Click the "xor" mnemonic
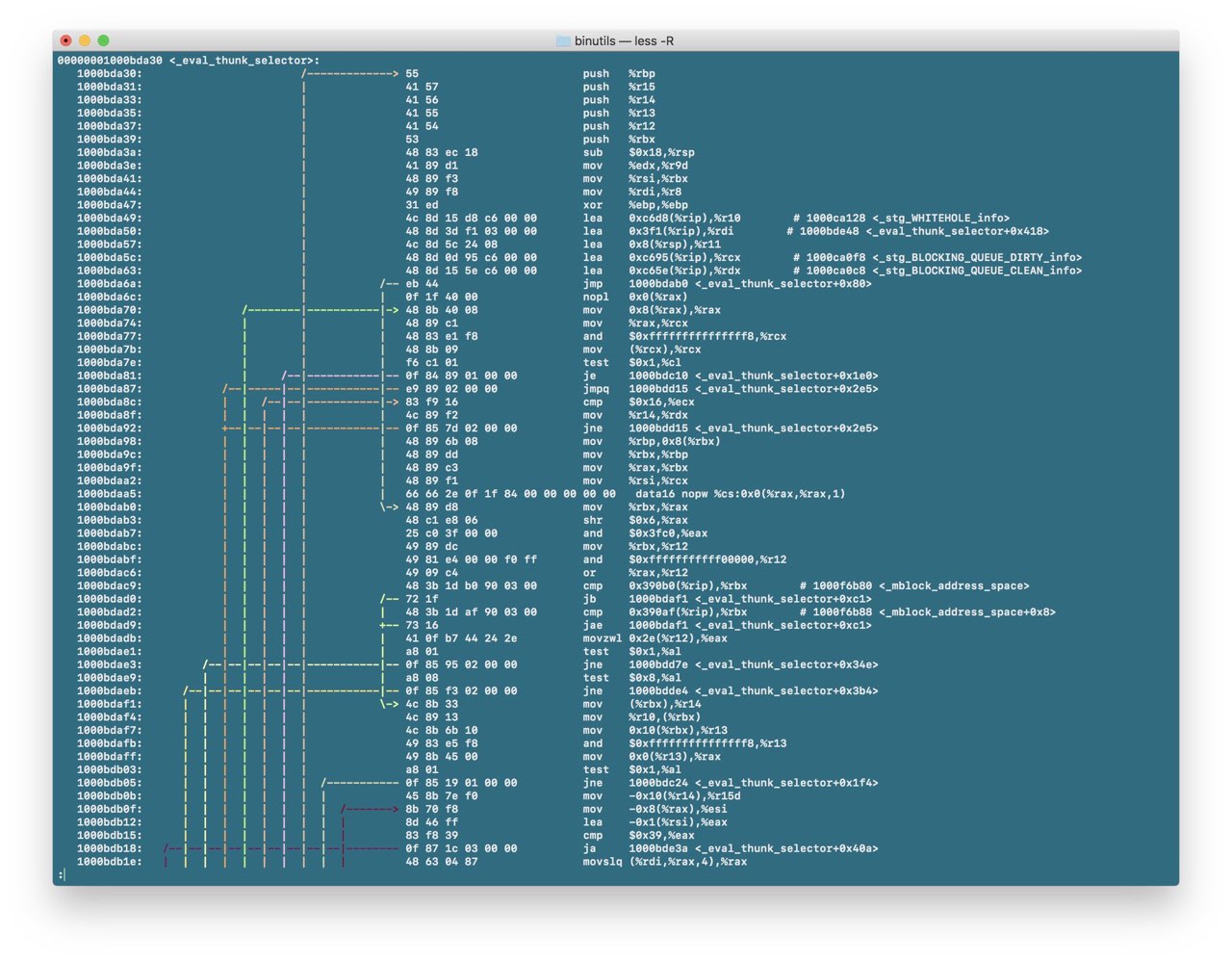 pyautogui.click(x=593, y=205)
